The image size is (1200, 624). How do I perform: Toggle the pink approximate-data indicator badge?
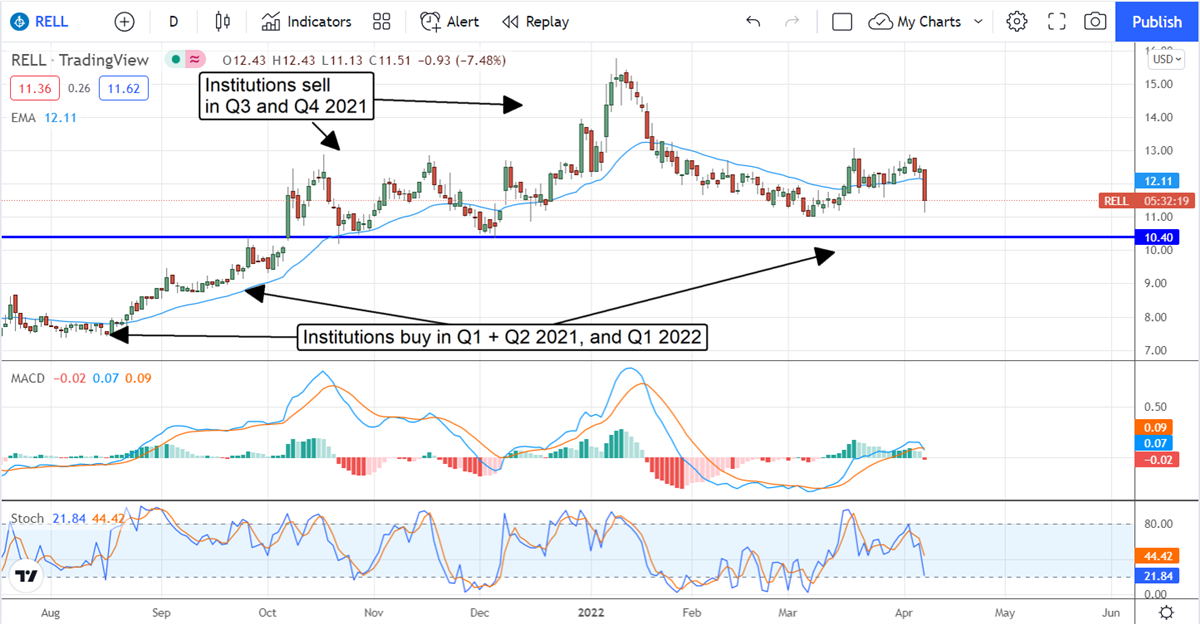[195, 60]
